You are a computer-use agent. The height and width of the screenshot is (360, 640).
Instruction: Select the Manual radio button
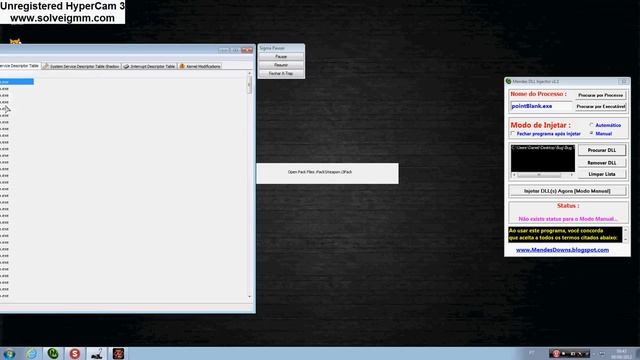[591, 133]
